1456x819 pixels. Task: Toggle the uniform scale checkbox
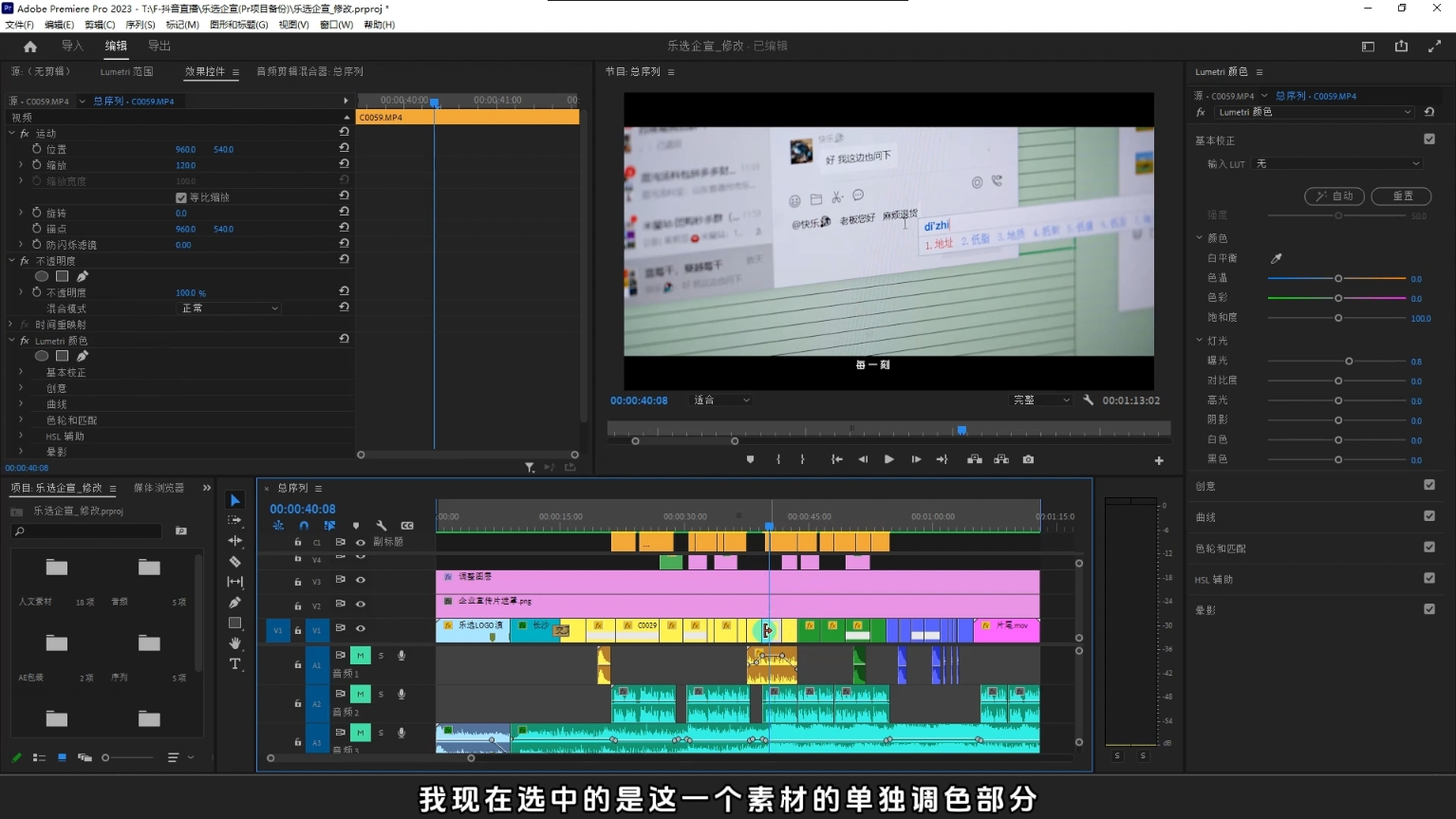(181, 197)
